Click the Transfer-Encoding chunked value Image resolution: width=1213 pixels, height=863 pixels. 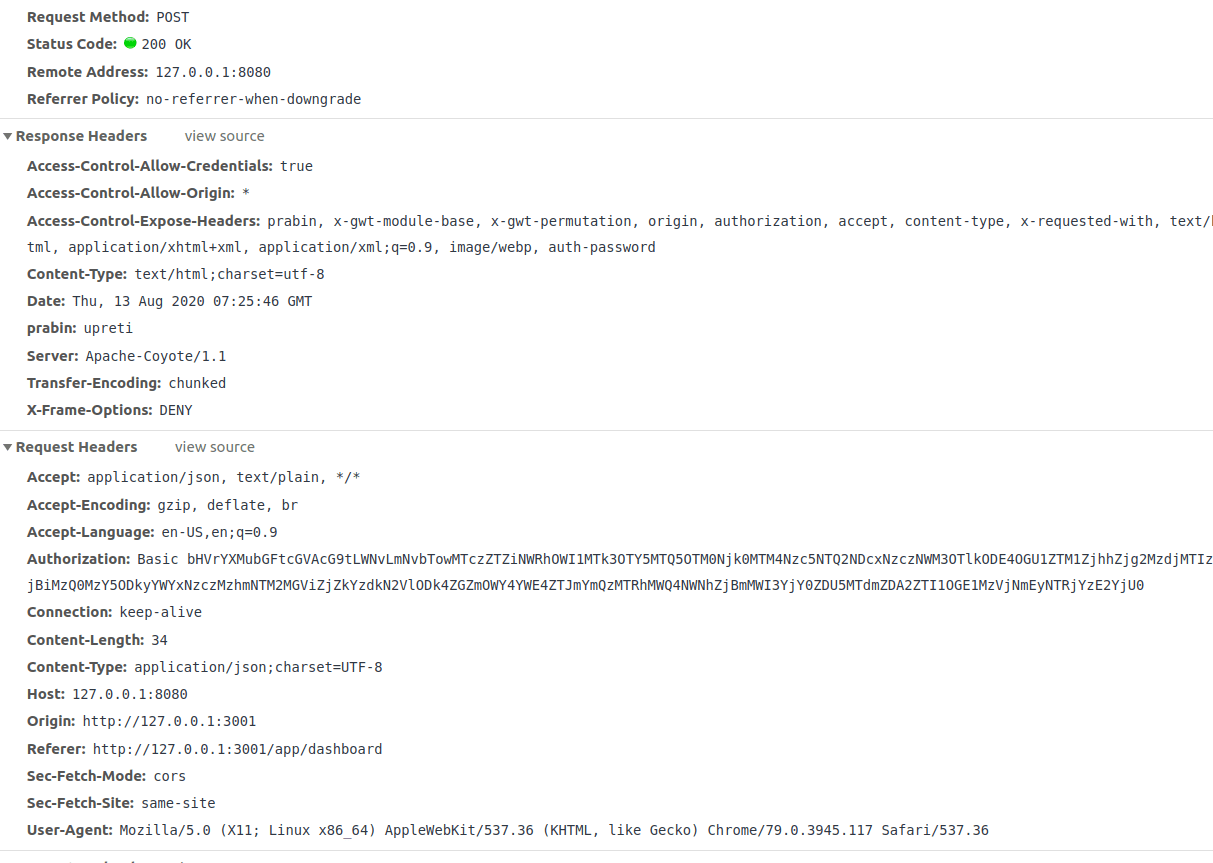coord(197,382)
